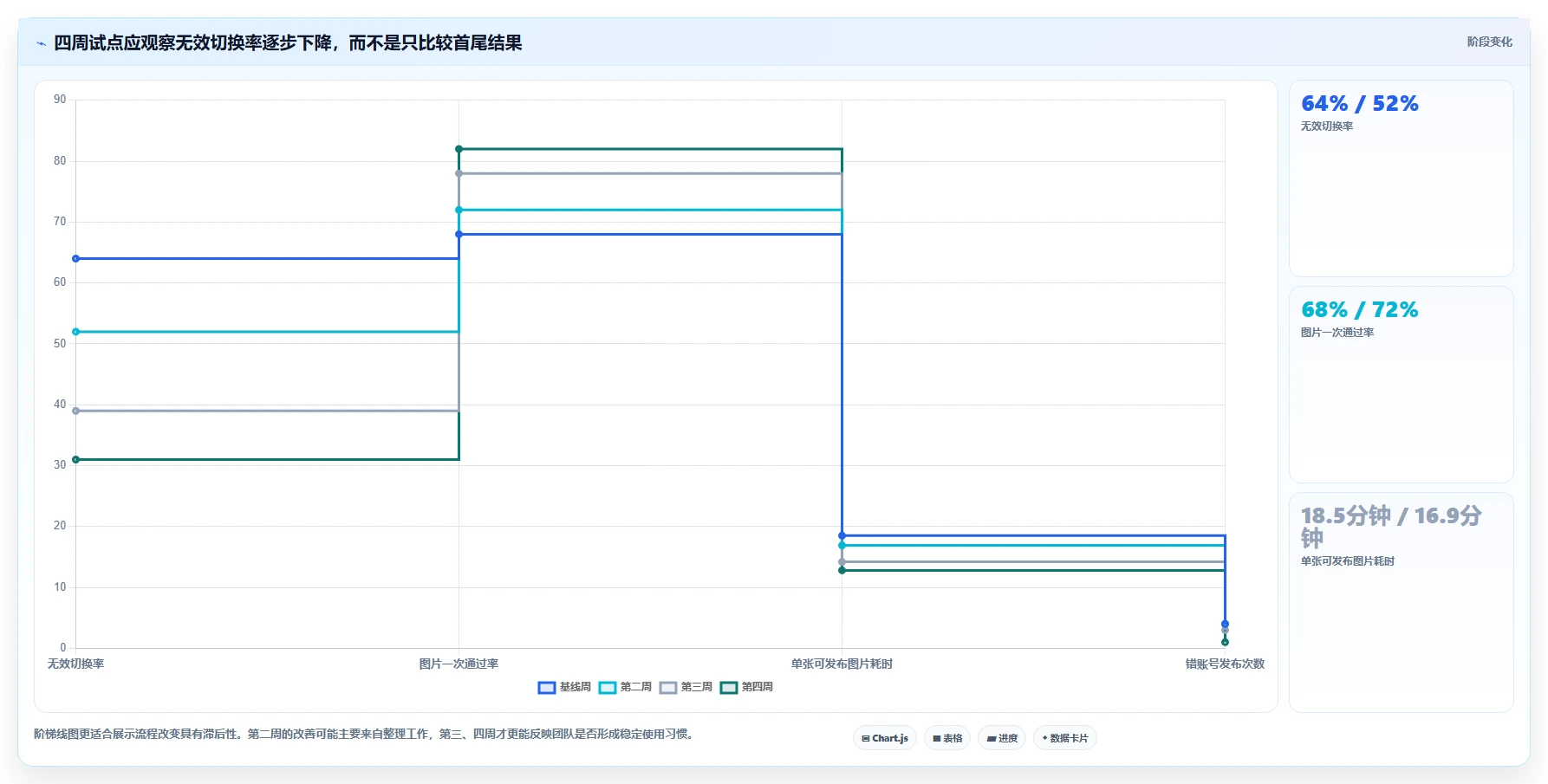
Task: Click the 第三周 data point at 39
Action: (76, 411)
